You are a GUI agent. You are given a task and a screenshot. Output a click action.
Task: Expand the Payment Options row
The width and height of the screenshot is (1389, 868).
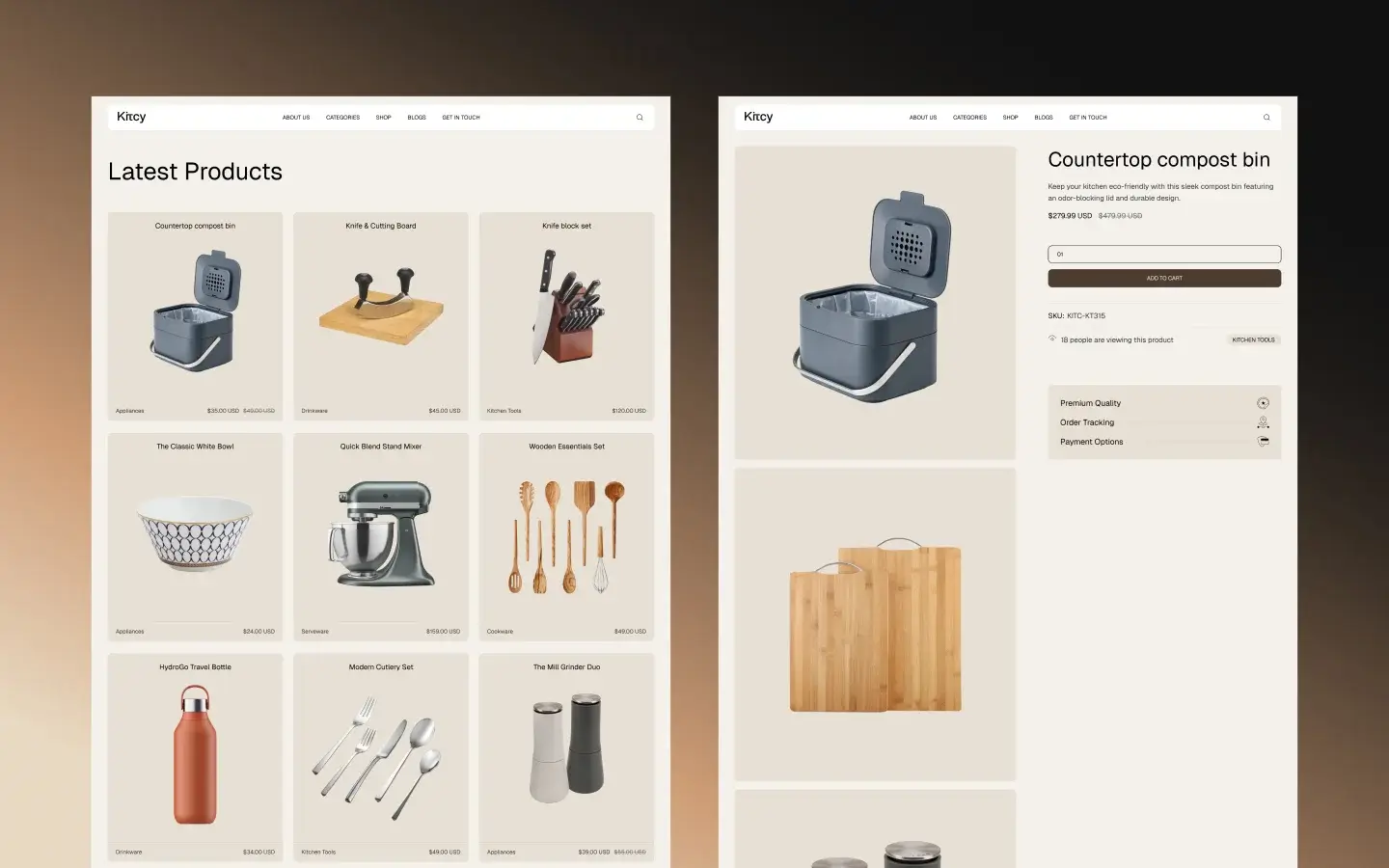point(1164,442)
